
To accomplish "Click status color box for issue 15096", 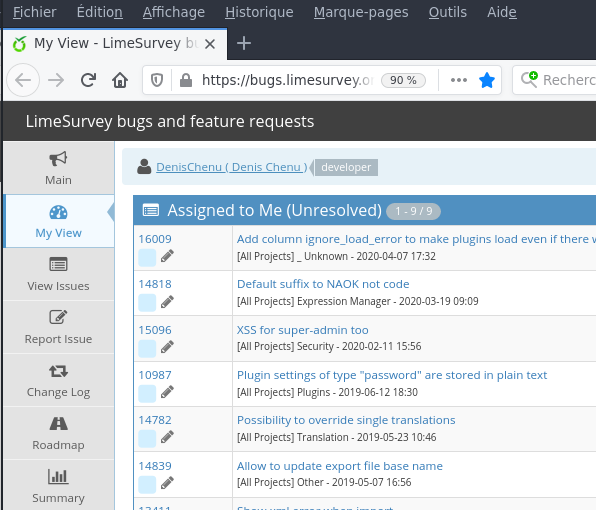I will 147,348.
